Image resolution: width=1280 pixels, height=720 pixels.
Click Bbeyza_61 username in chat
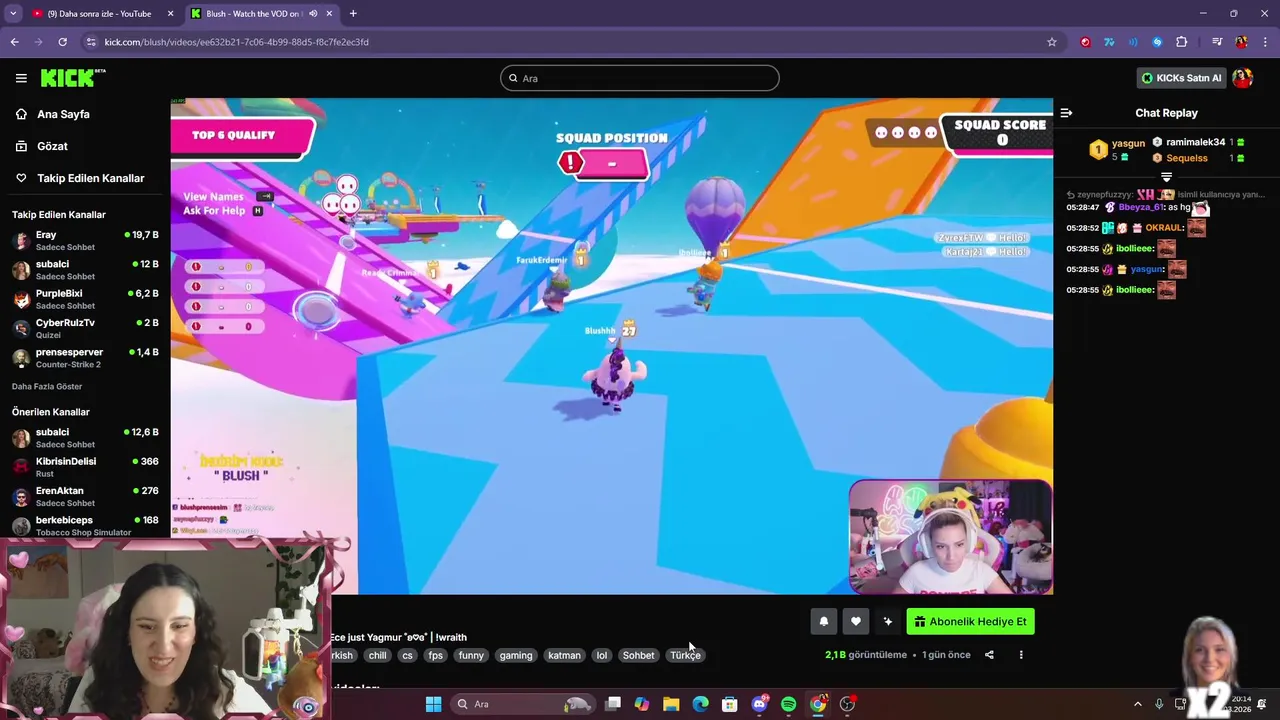click(x=1141, y=207)
